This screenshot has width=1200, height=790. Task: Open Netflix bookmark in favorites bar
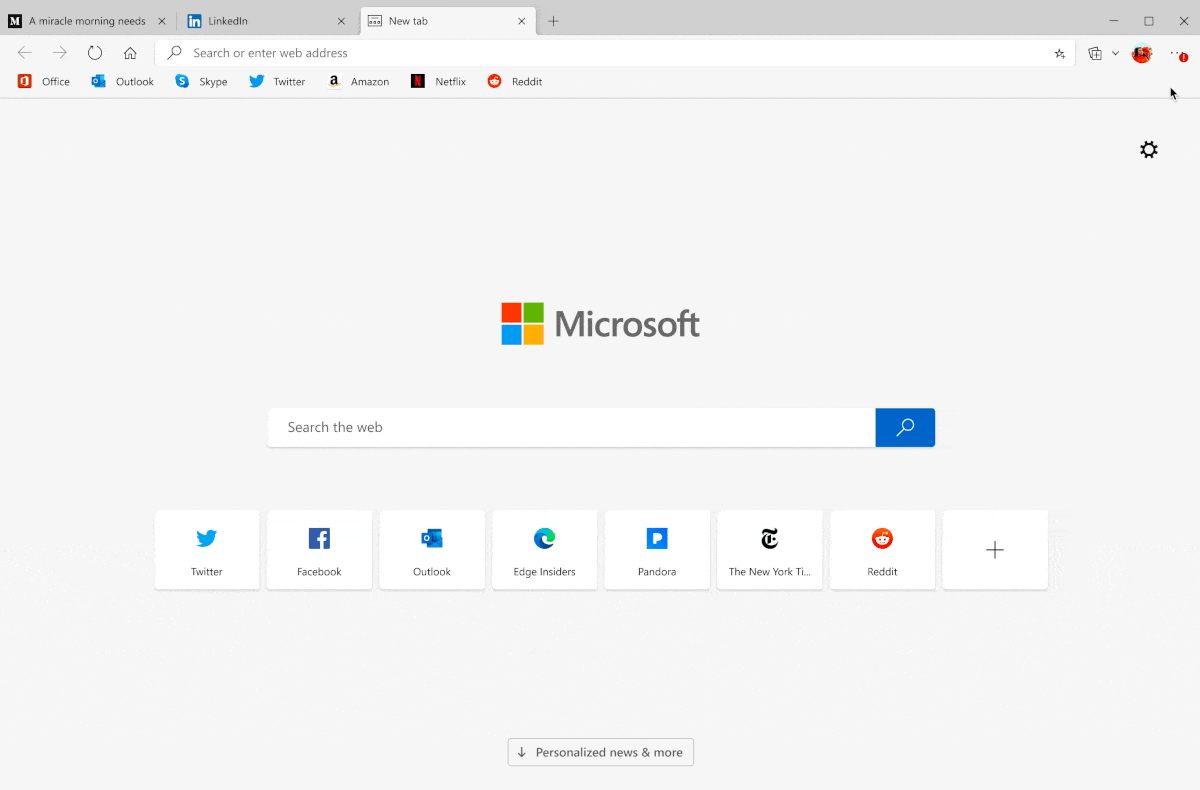438,82
